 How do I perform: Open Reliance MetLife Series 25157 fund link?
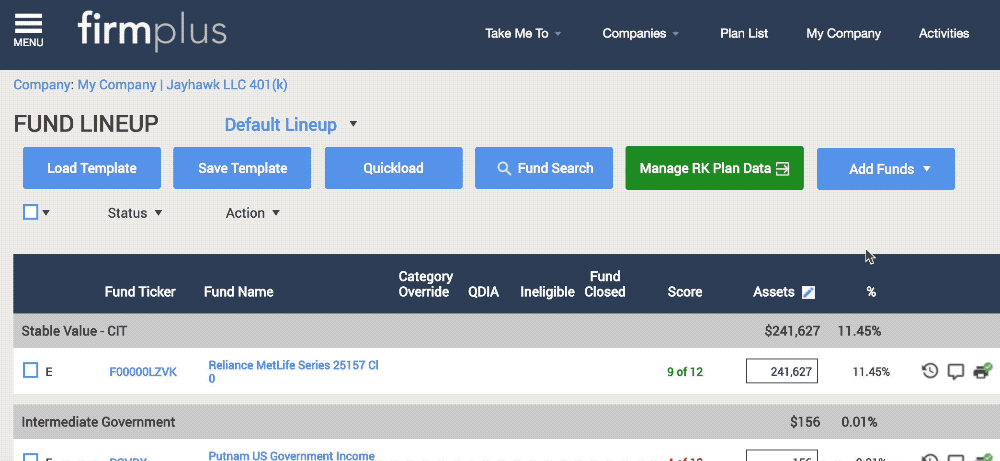coord(293,372)
